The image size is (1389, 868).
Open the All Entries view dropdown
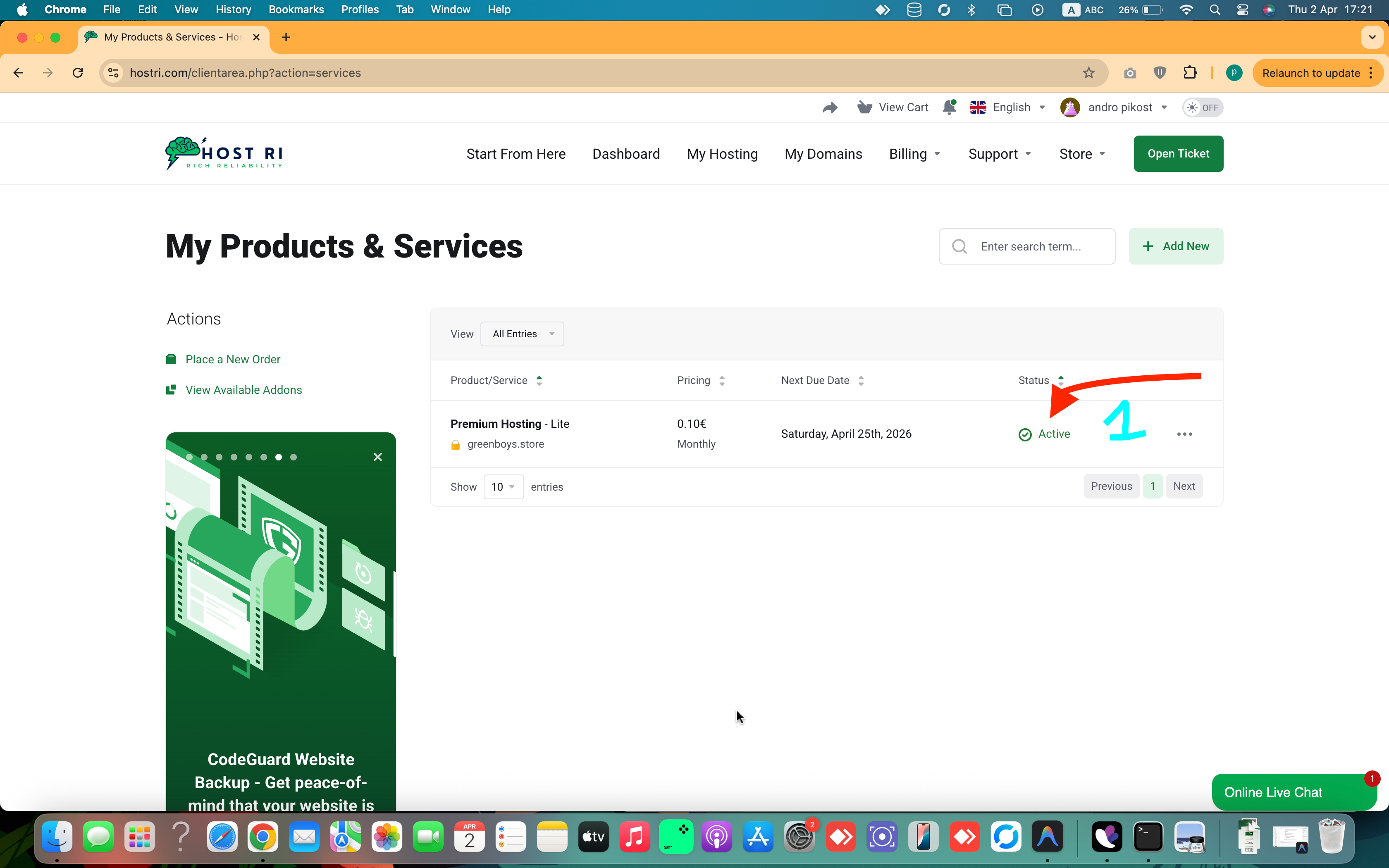coord(522,334)
